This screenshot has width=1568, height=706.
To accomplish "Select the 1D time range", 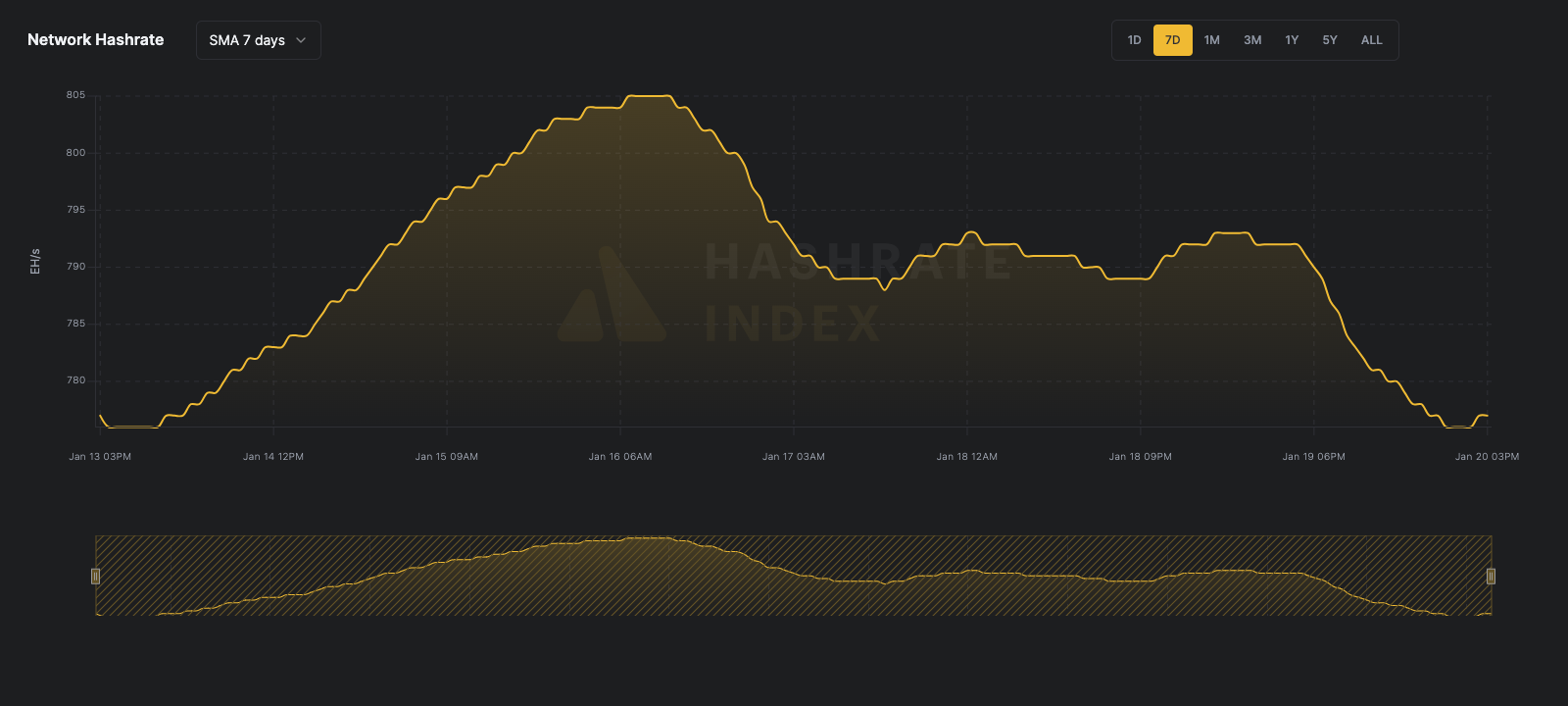I will pos(1134,40).
